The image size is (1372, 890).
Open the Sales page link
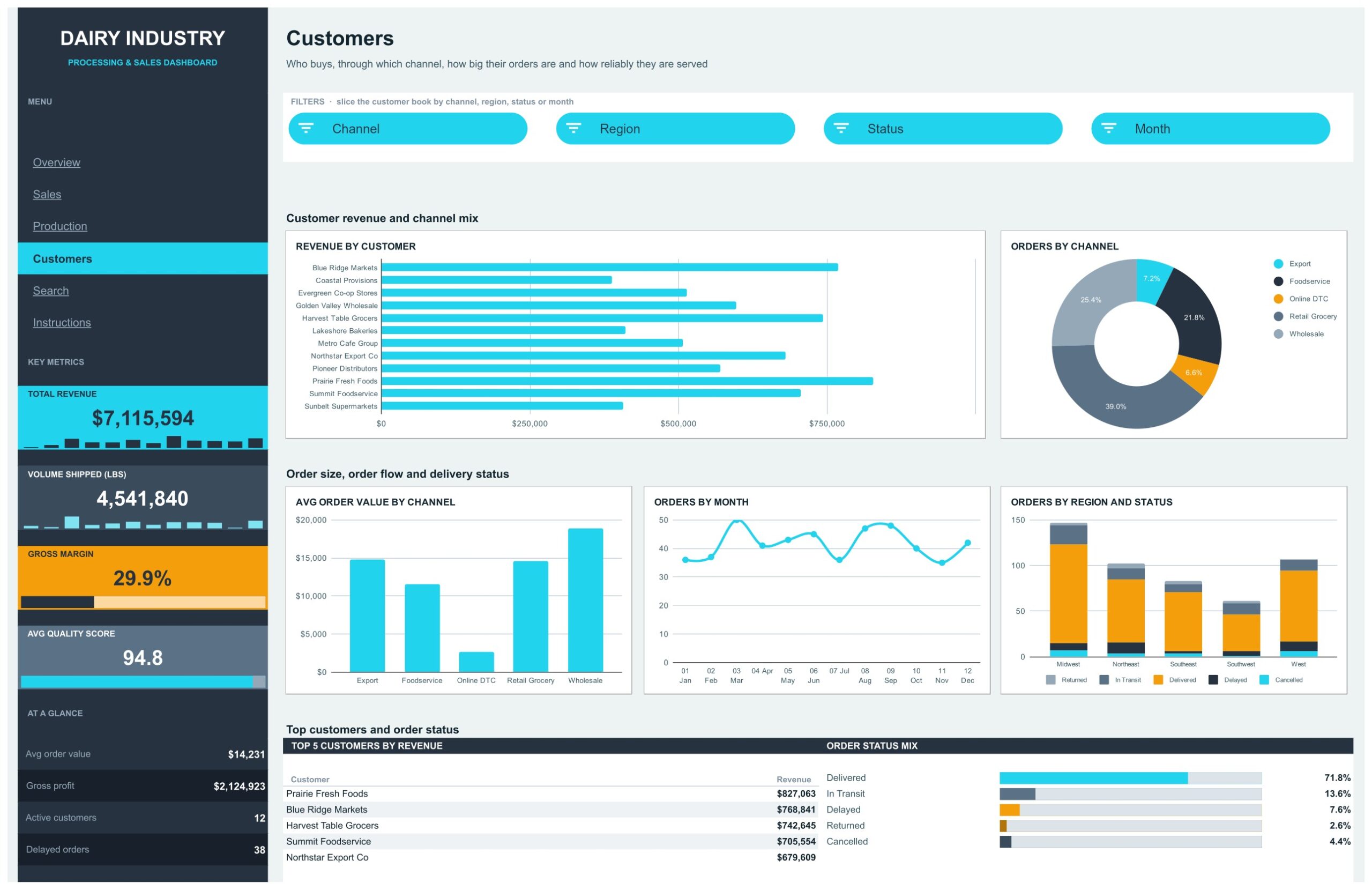pos(47,195)
